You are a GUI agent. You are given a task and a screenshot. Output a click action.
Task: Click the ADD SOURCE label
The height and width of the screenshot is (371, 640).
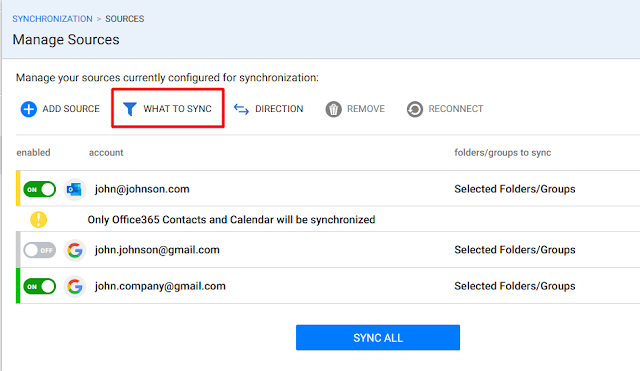tap(71, 109)
